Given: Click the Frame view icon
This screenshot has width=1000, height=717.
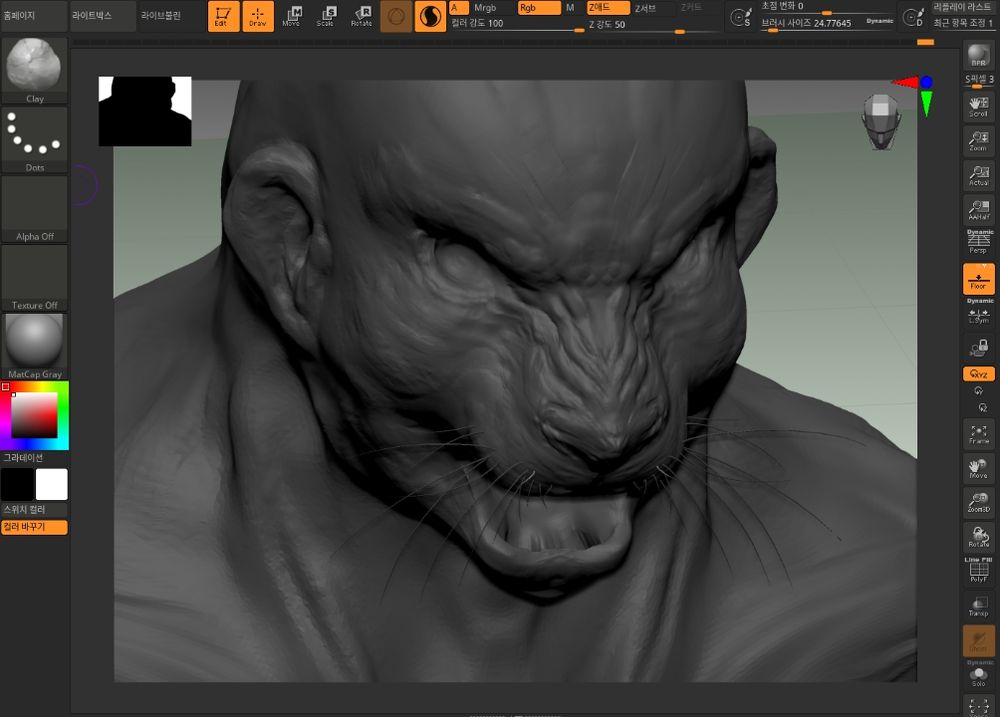Looking at the screenshot, I should (978, 434).
